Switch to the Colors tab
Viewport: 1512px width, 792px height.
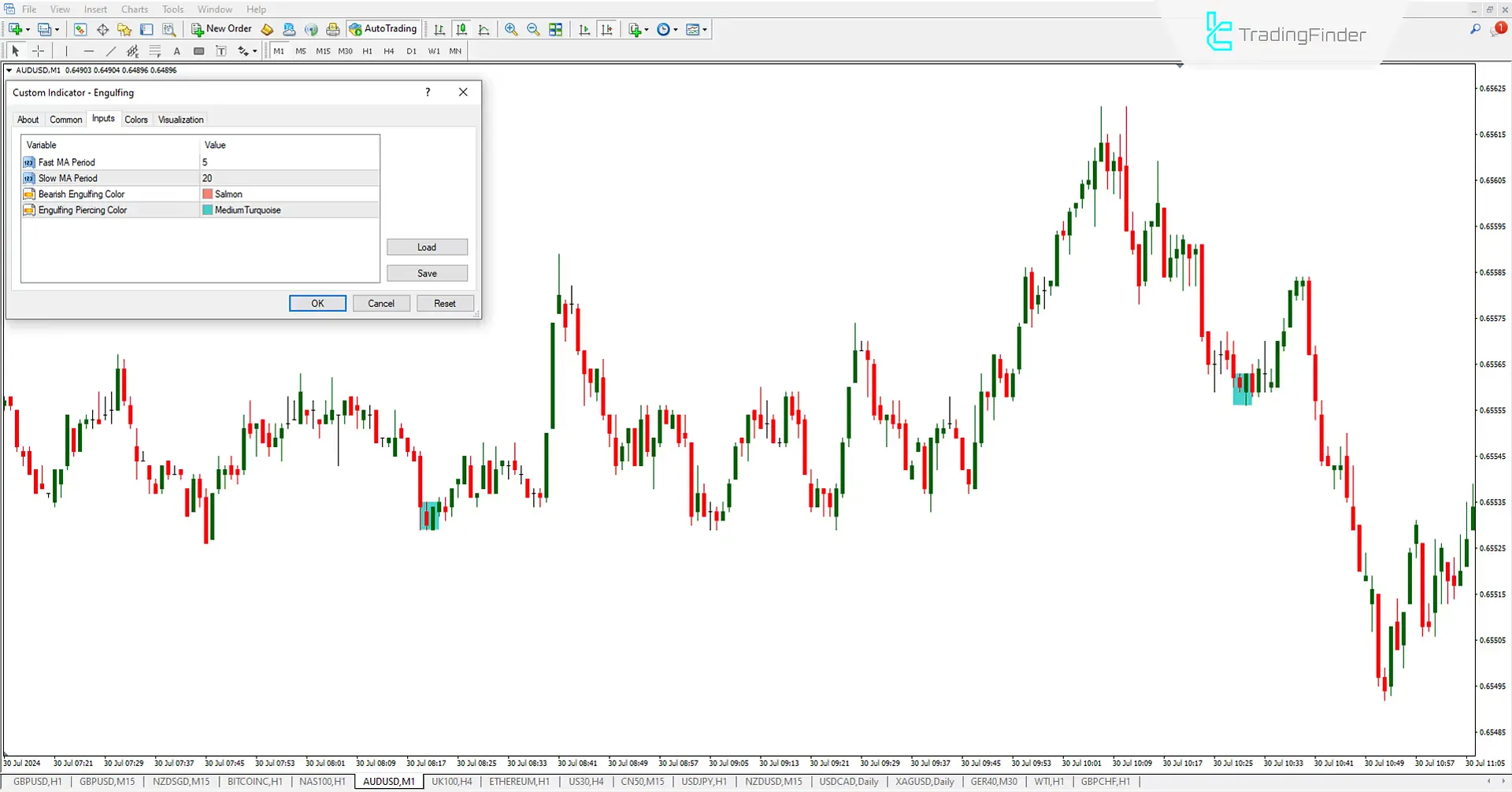coord(135,120)
